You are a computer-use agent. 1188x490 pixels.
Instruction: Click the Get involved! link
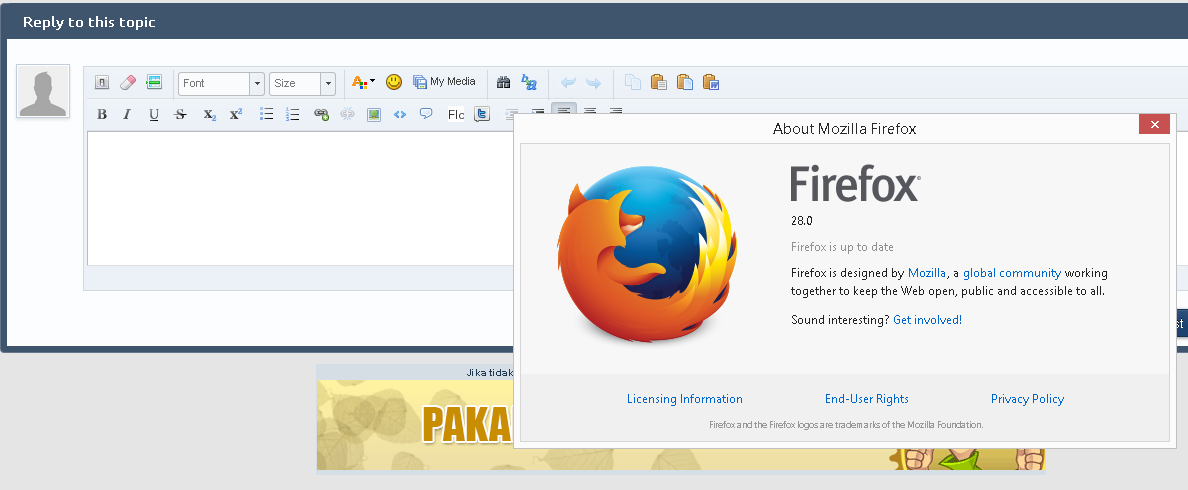927,320
